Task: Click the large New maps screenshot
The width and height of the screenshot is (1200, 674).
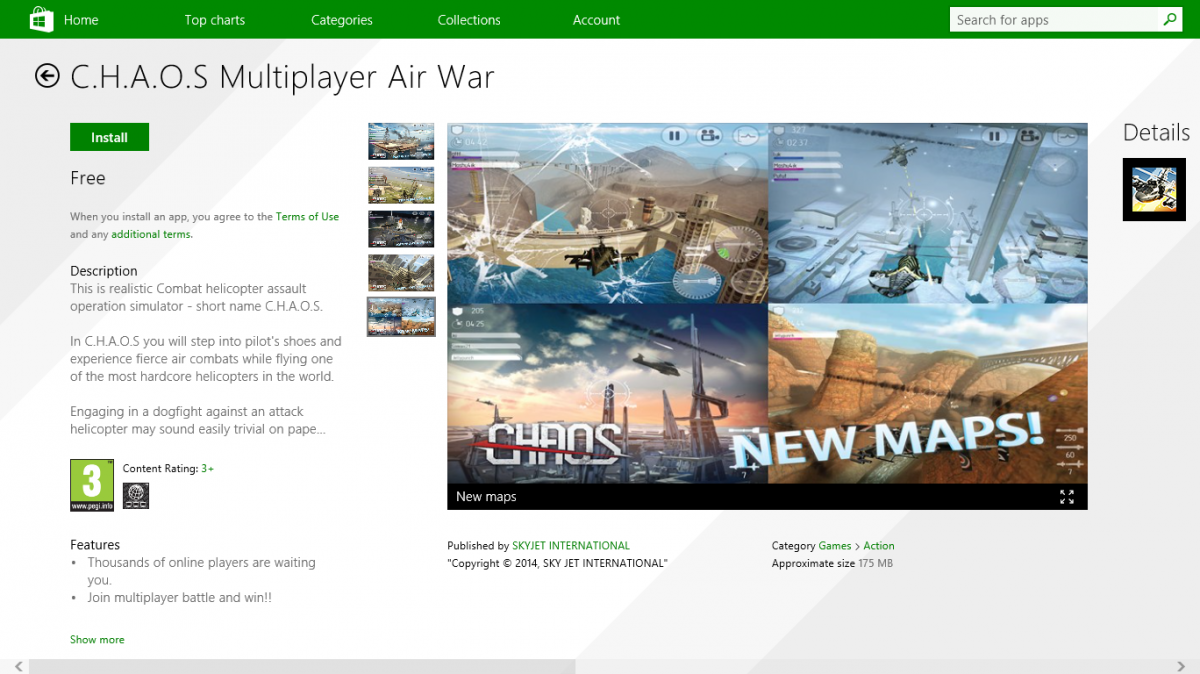Action: [x=767, y=303]
